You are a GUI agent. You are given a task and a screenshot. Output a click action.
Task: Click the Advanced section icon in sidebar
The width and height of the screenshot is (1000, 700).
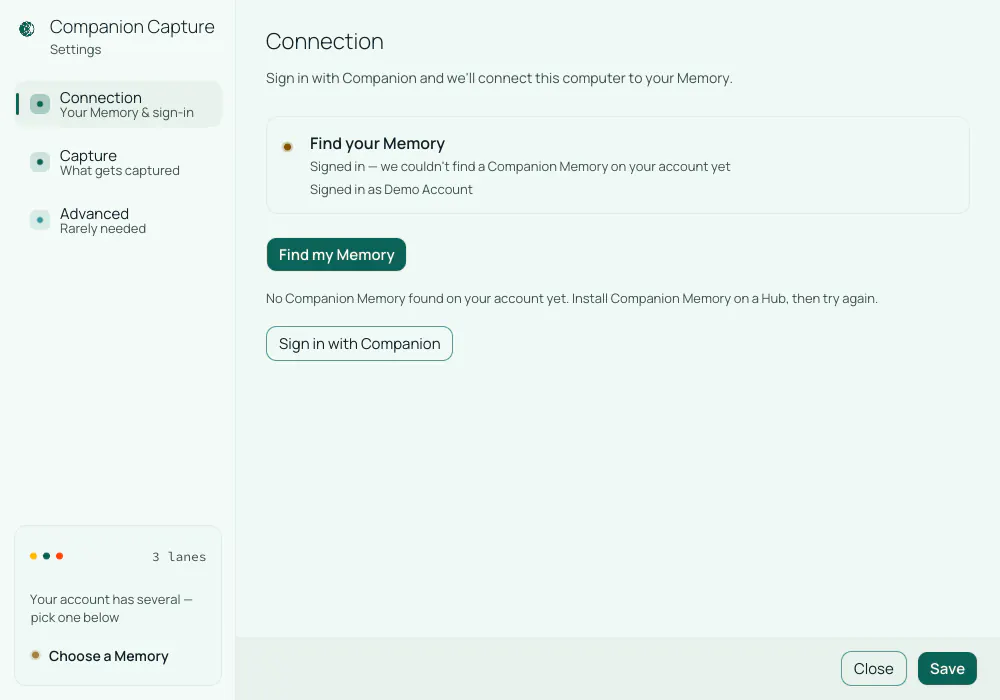click(40, 220)
